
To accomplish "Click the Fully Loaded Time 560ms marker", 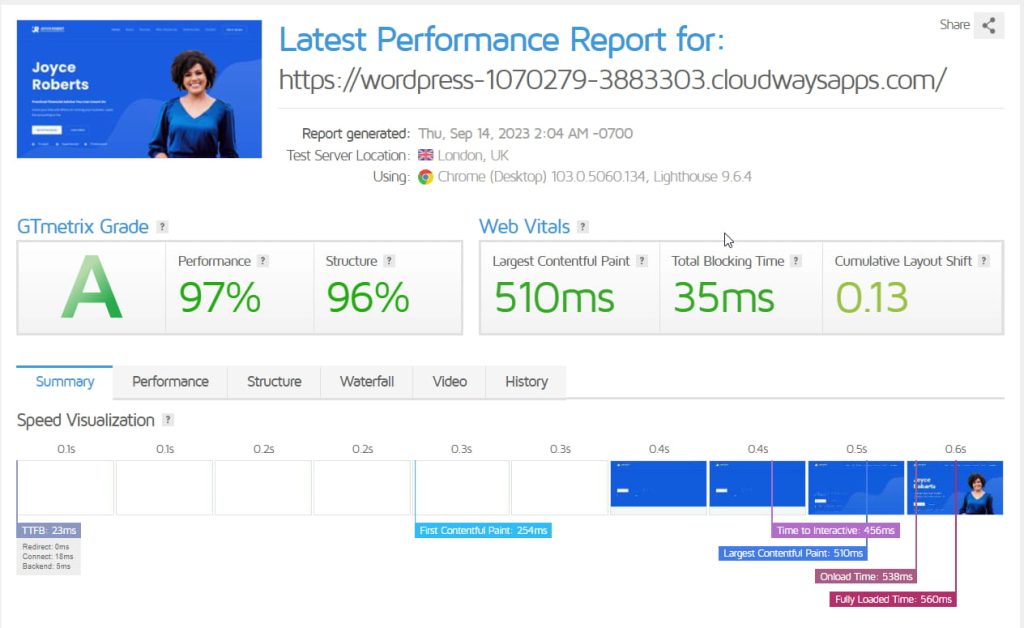I will (x=893, y=599).
